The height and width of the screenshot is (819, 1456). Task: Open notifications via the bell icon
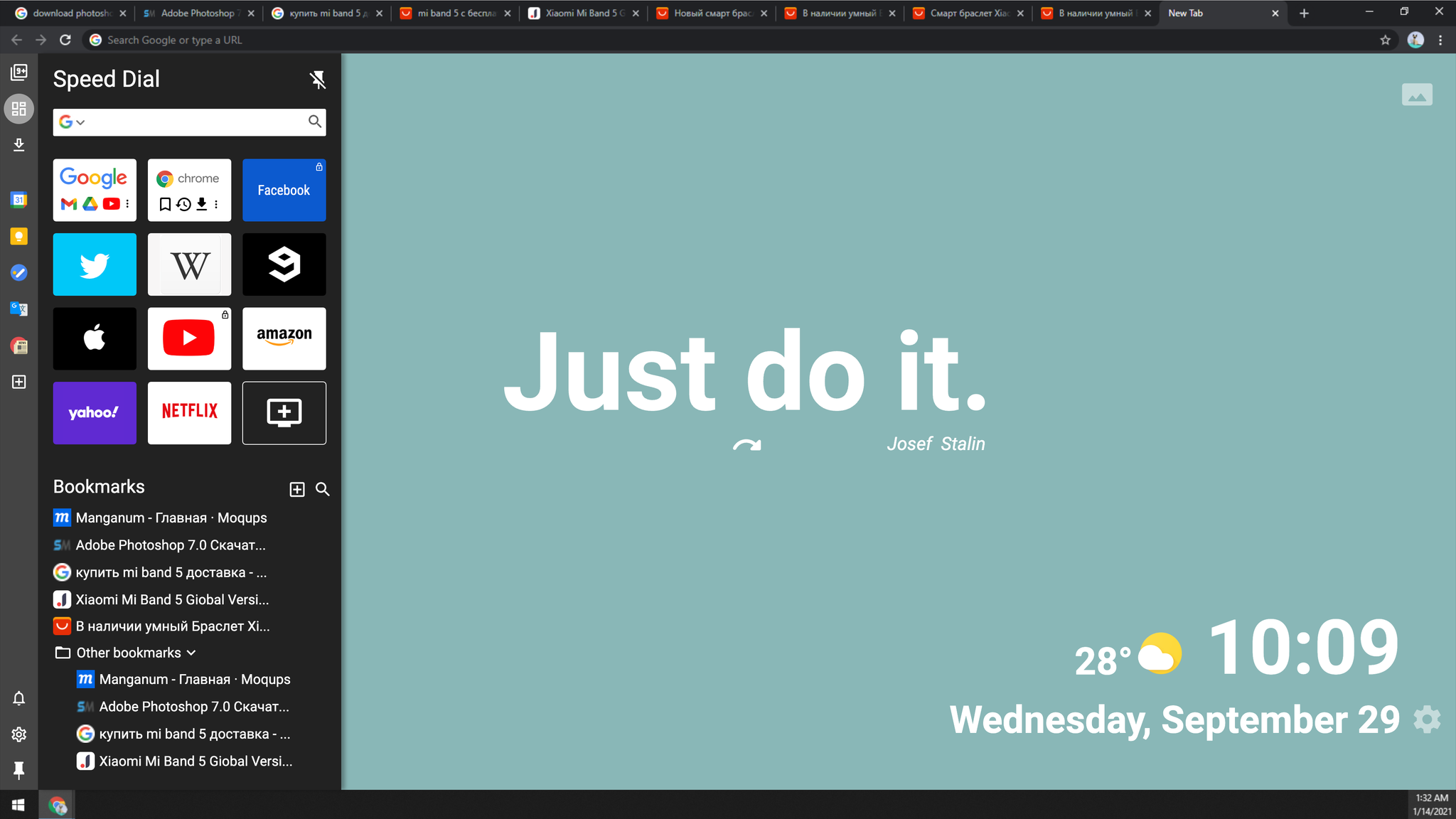pyautogui.click(x=19, y=698)
